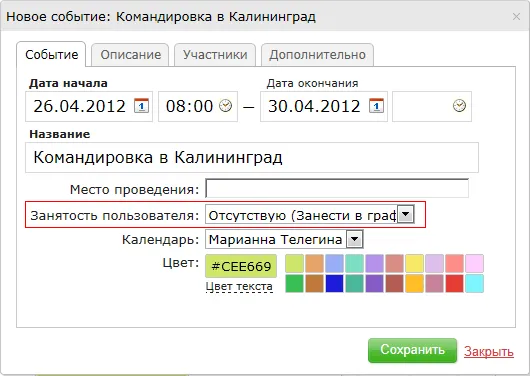Open end time clock picker icon
The image size is (530, 376).
coord(459,105)
